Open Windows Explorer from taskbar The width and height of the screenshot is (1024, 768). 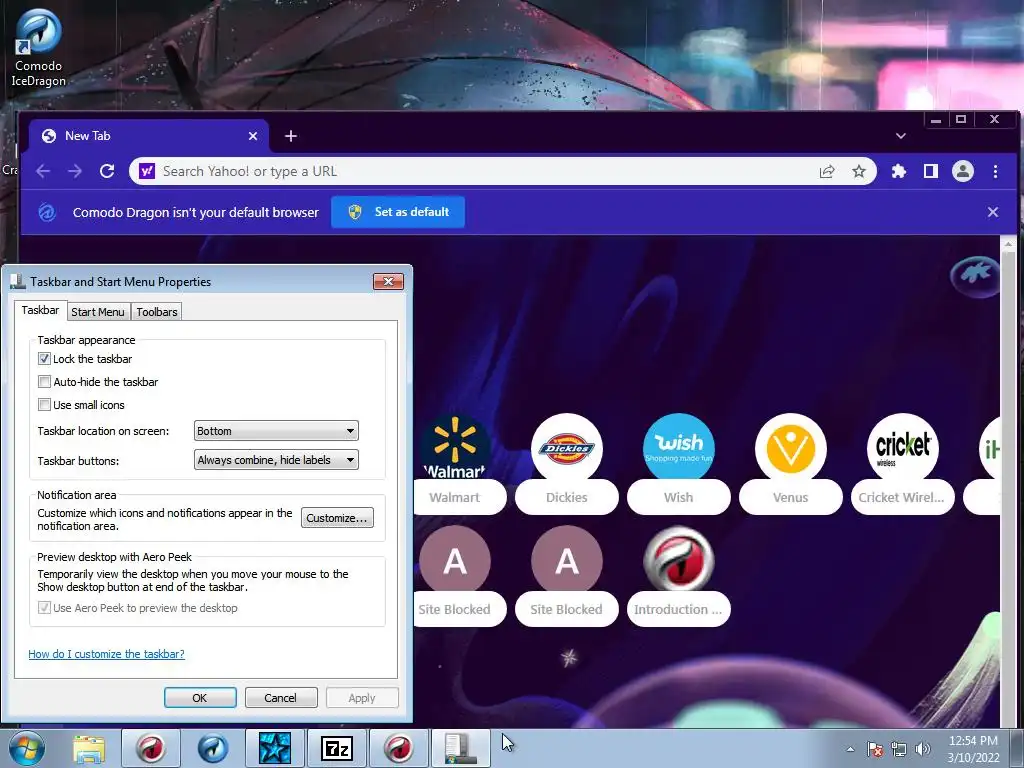click(89, 748)
